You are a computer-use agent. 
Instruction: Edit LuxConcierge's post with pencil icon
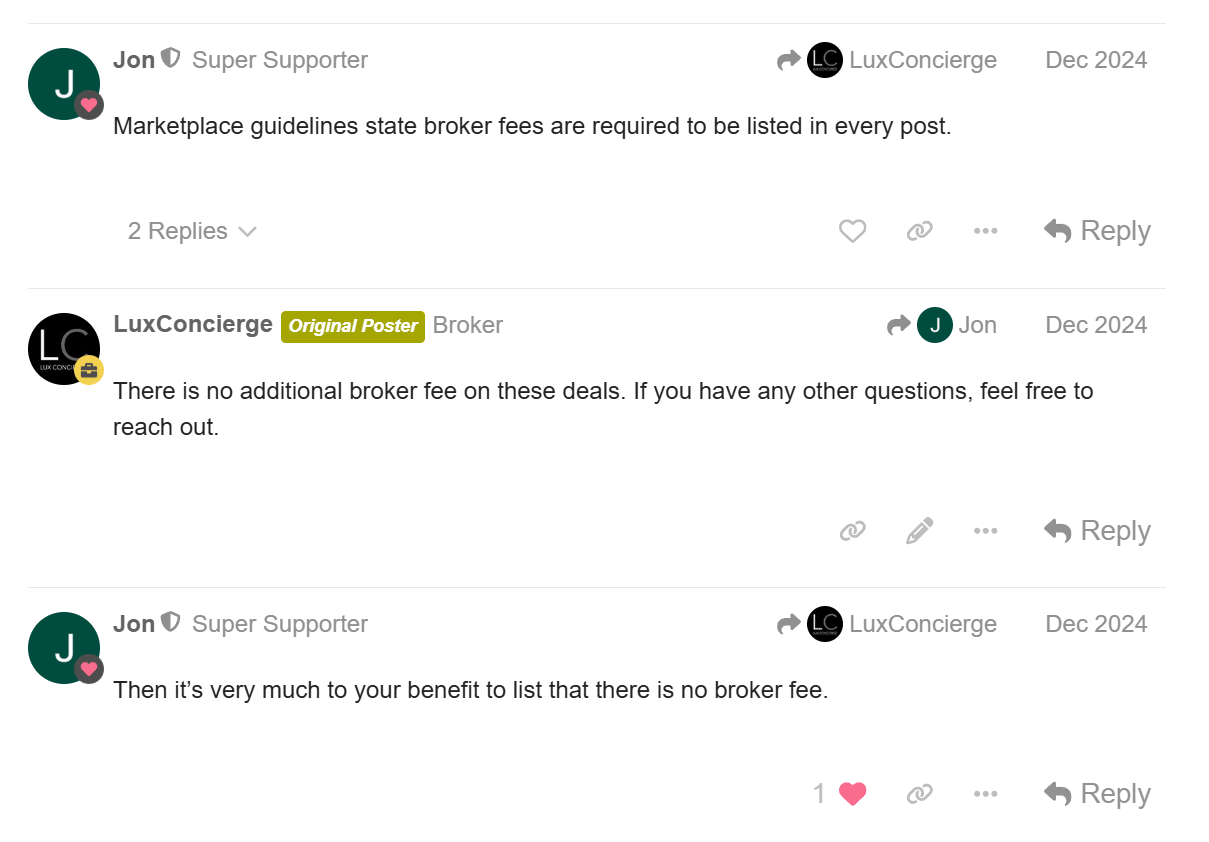coord(919,531)
